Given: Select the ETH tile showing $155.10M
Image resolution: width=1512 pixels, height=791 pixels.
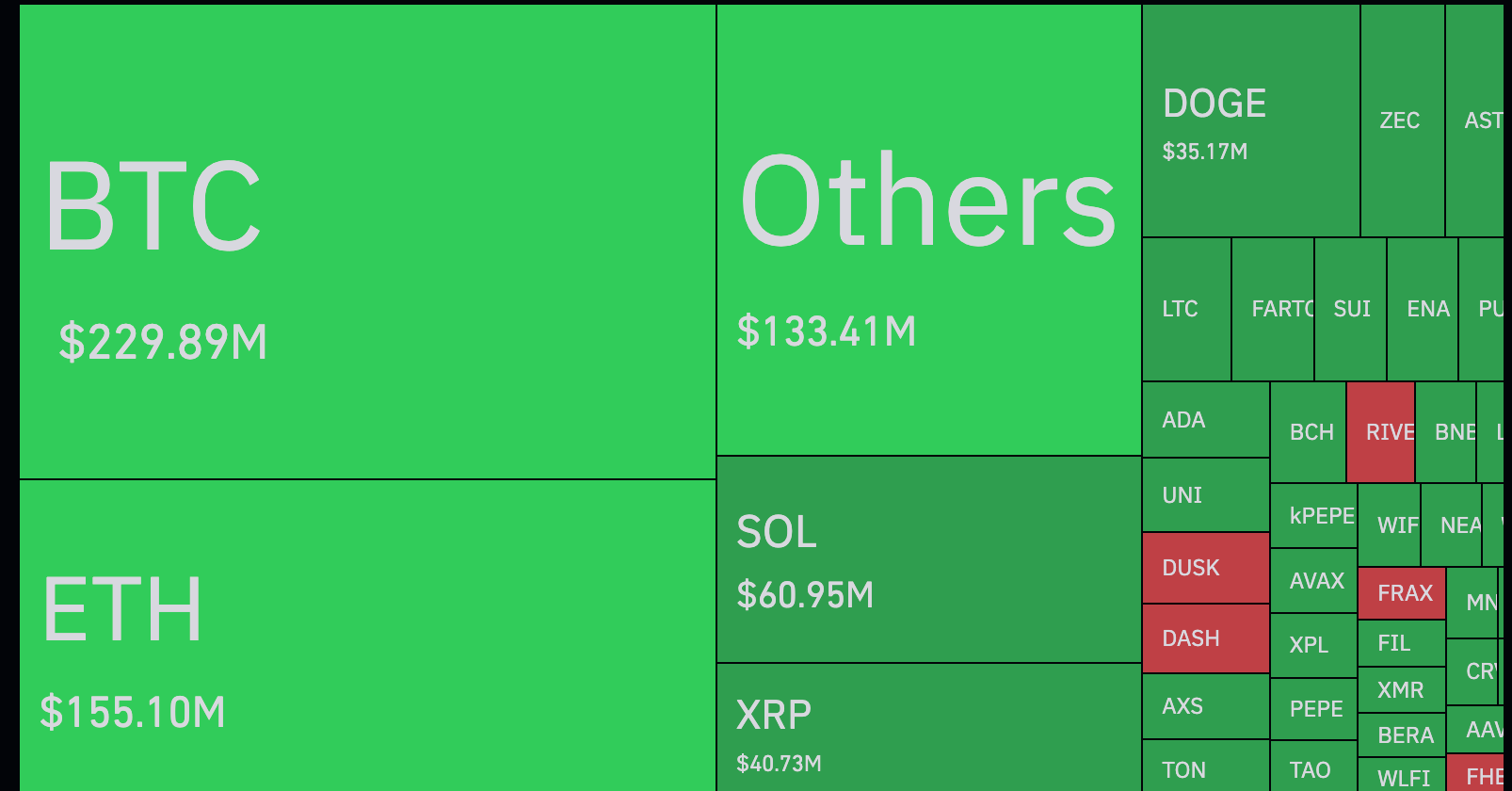Looking at the screenshot, I should 367,635.
